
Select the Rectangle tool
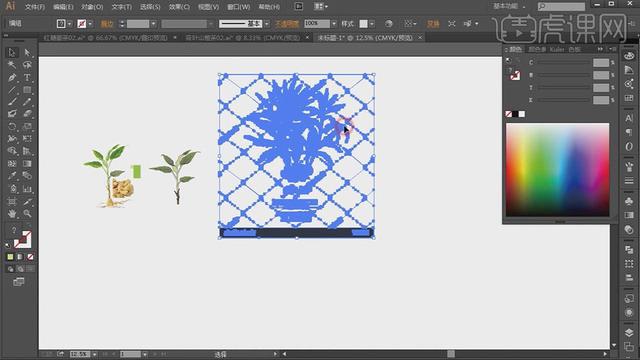tap(27, 90)
